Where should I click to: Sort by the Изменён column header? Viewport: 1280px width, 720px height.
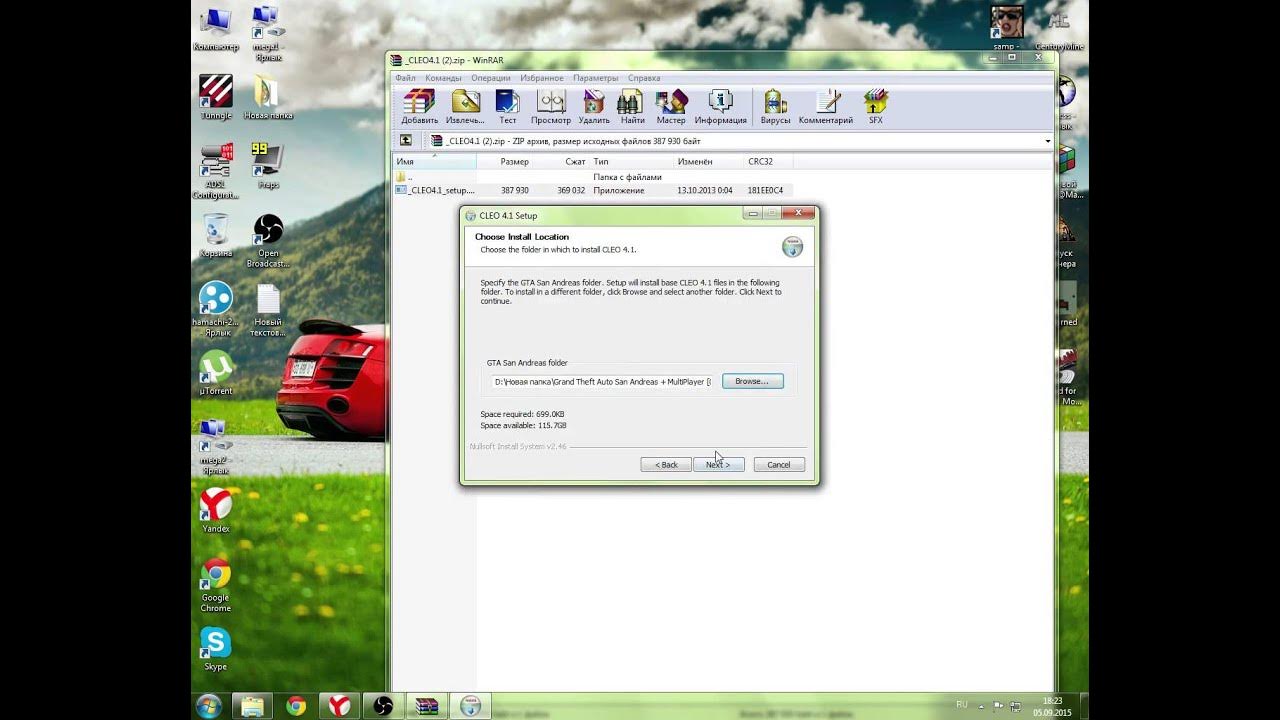tap(709, 161)
